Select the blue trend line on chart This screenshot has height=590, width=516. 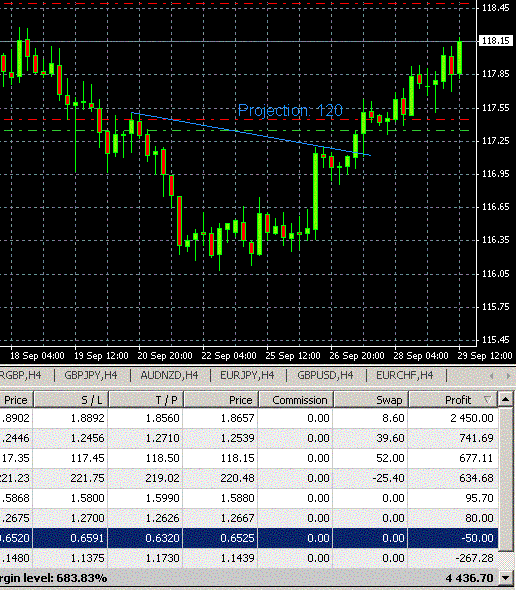[251, 134]
